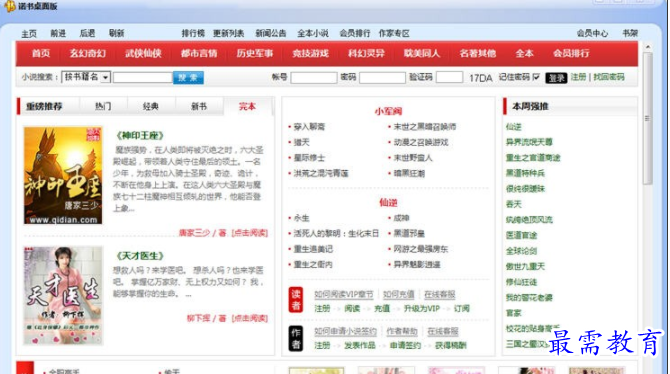Focus the novel search text field
Viewport: 670px width, 374px height.
143,77
